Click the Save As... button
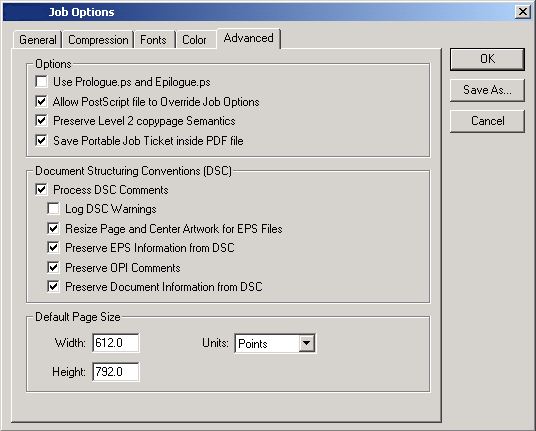Viewport: 536px width, 431px height. [487, 90]
